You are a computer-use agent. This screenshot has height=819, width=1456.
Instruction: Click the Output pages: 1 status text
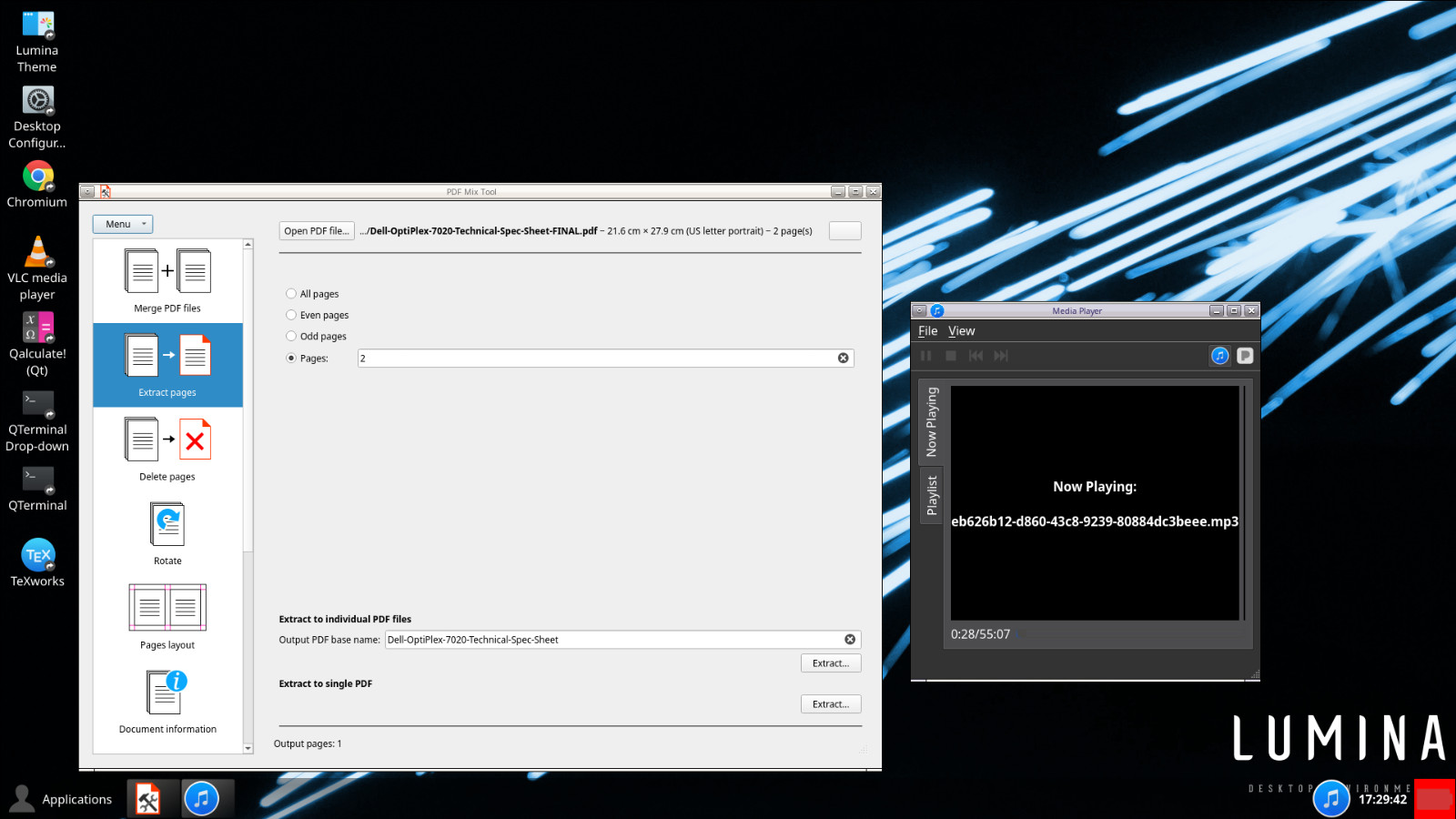coord(308,744)
